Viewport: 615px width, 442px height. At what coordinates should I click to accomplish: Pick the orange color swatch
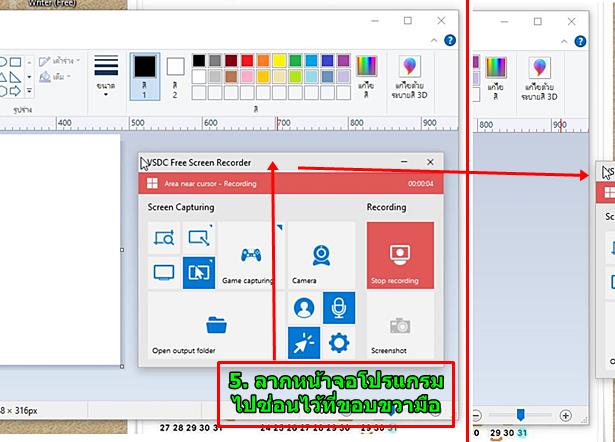pyautogui.click(x=263, y=60)
